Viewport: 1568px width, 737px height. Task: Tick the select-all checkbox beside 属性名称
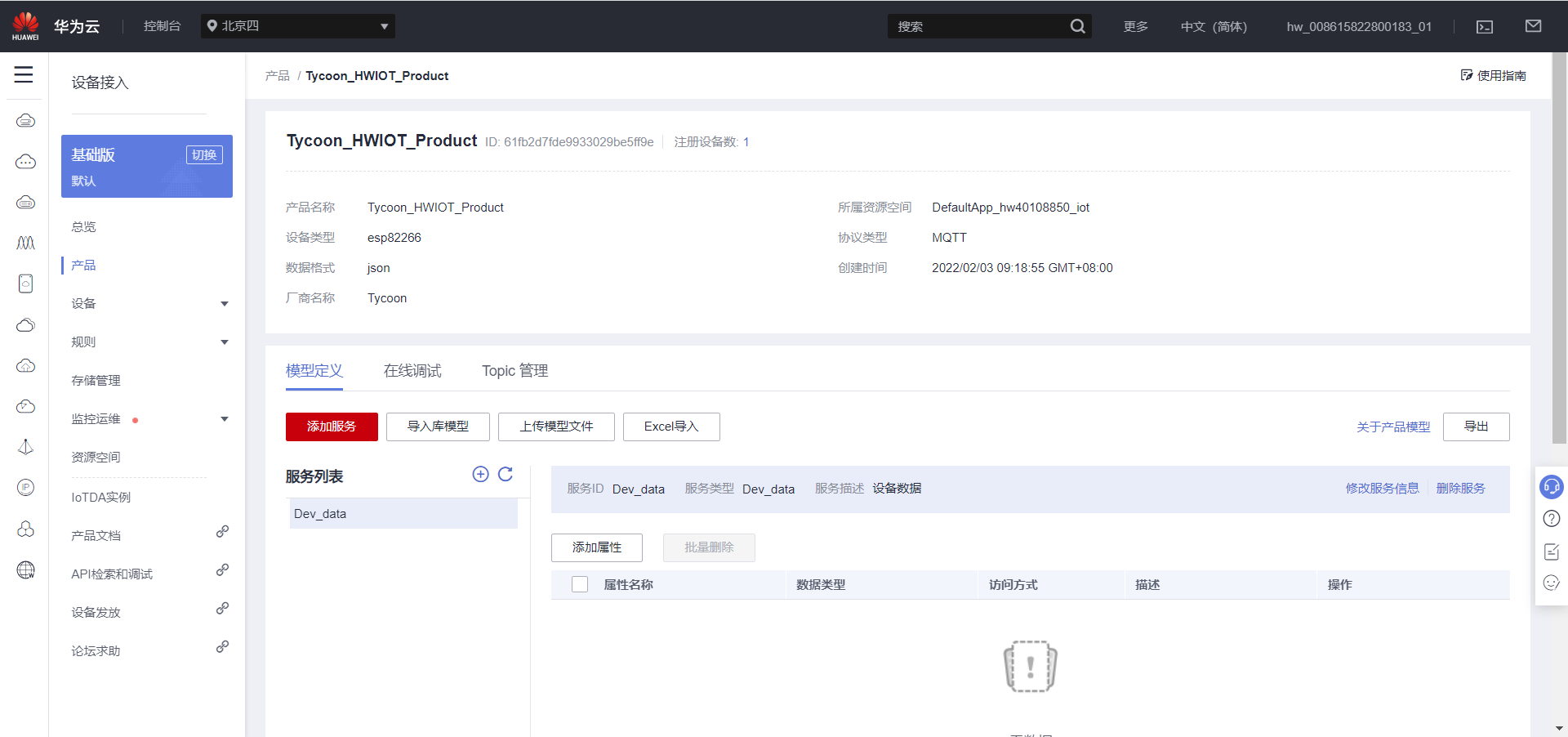pos(580,584)
